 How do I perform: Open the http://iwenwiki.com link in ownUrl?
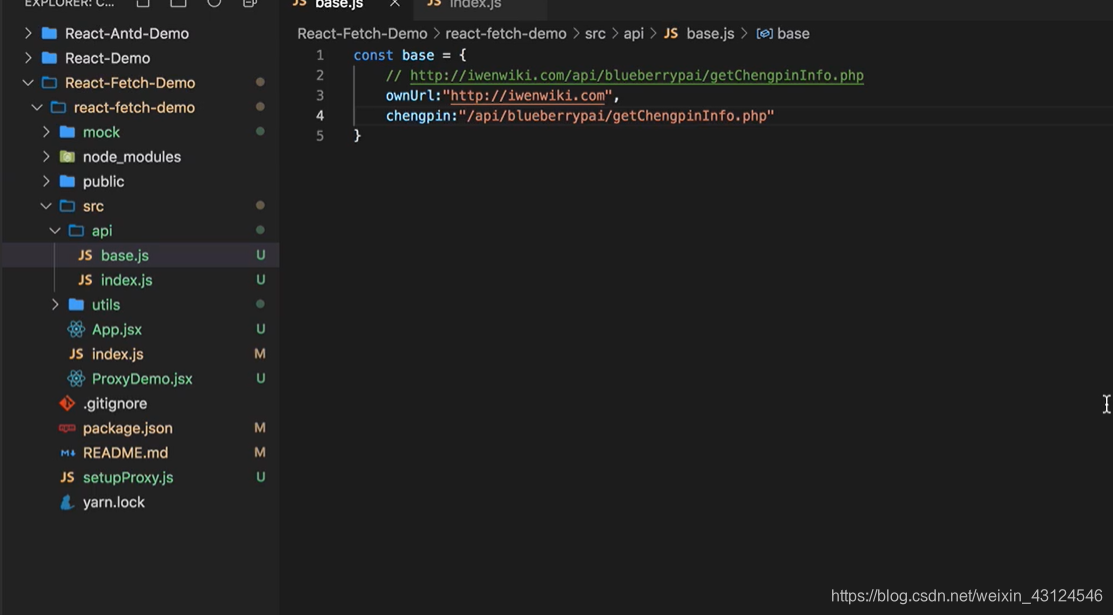click(x=527, y=96)
